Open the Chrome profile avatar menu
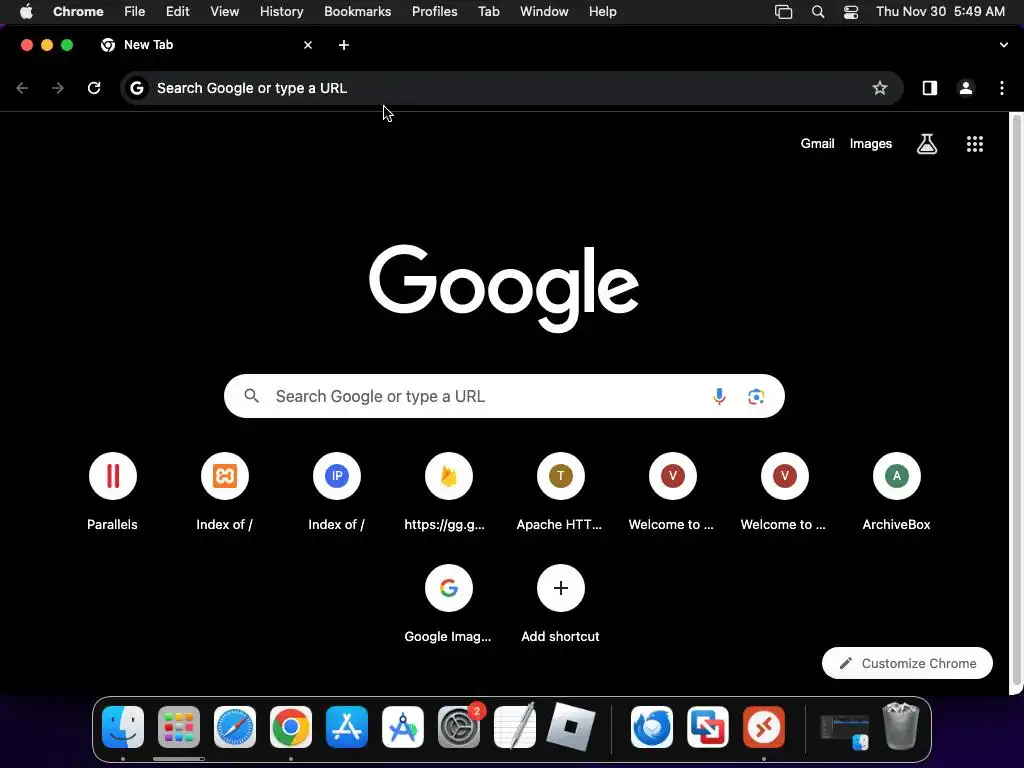1024x768 pixels. (x=966, y=88)
